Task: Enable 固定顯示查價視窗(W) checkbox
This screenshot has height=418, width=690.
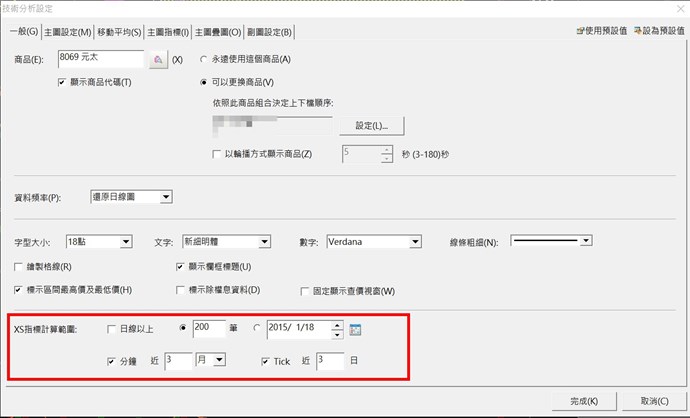Action: point(305,291)
